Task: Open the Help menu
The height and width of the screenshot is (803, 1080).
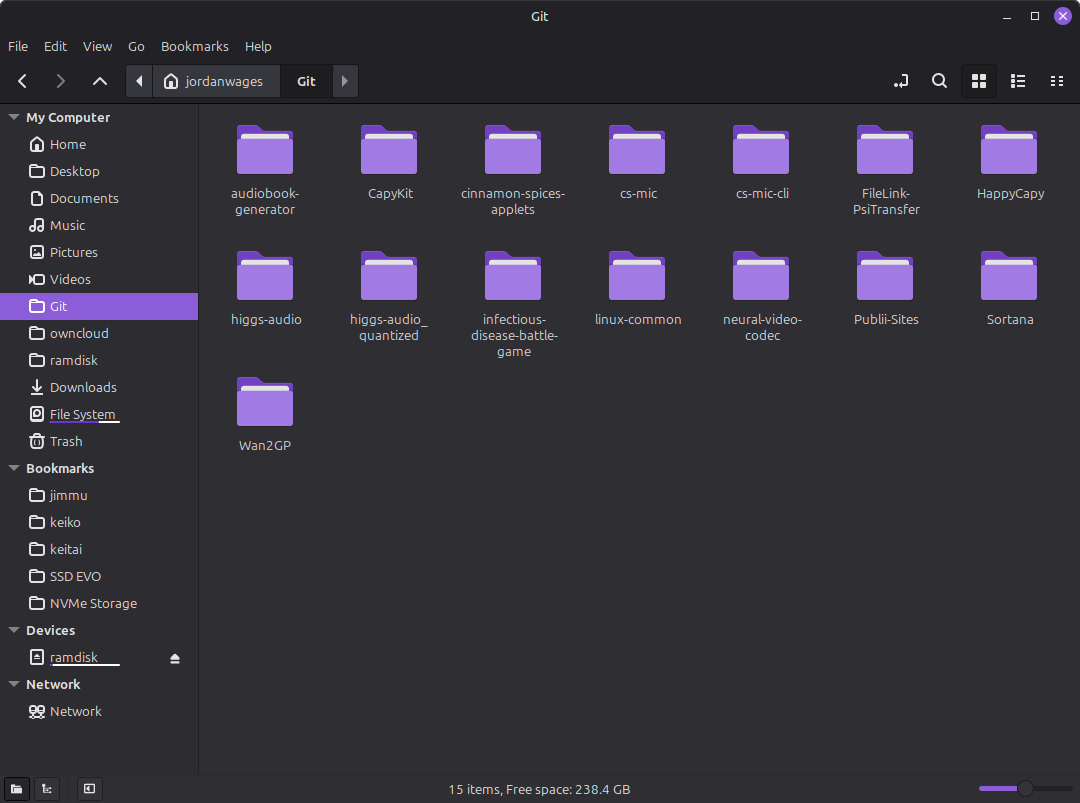Action: [258, 46]
